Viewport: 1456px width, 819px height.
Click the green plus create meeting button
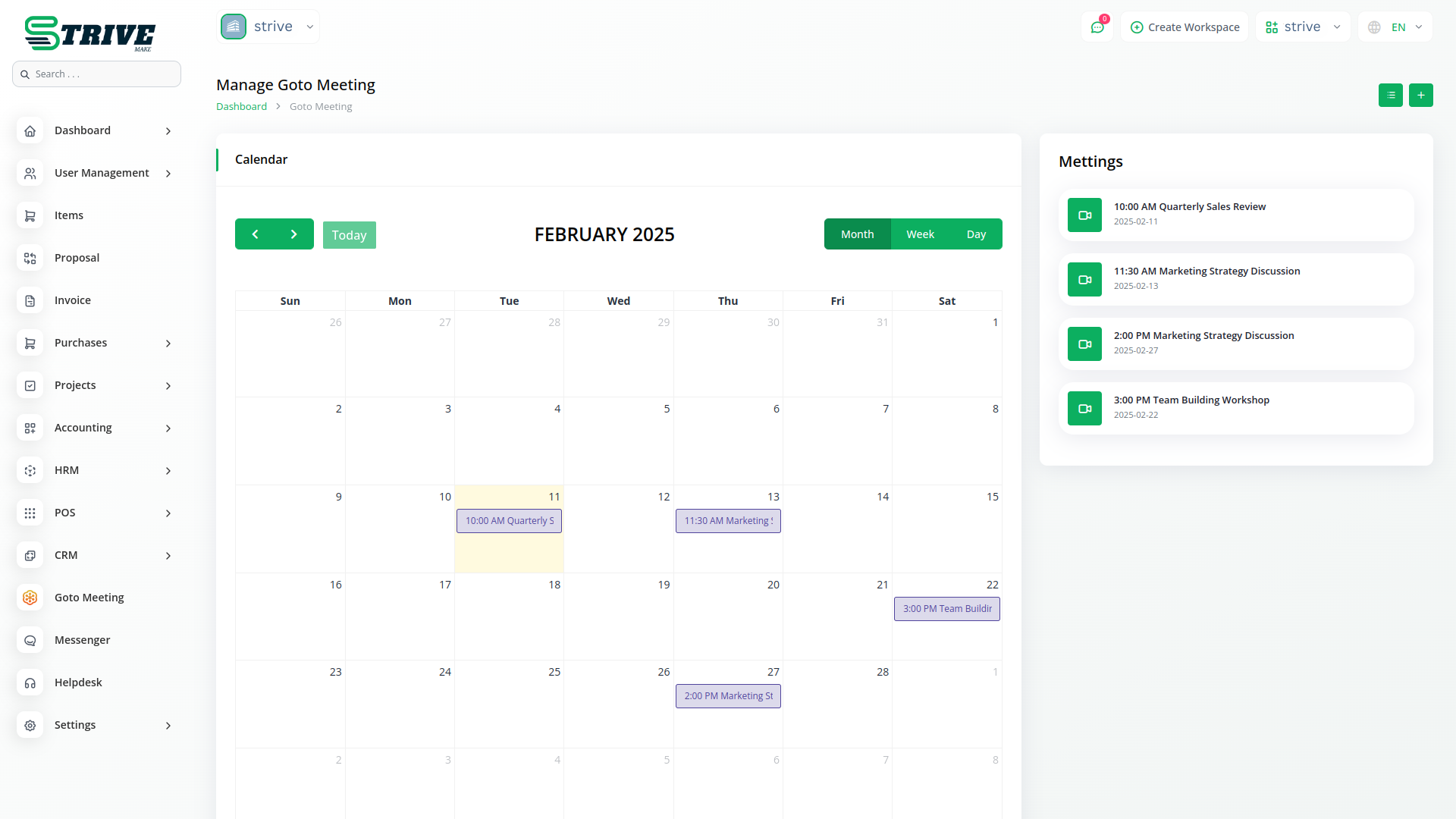pyautogui.click(x=1420, y=95)
